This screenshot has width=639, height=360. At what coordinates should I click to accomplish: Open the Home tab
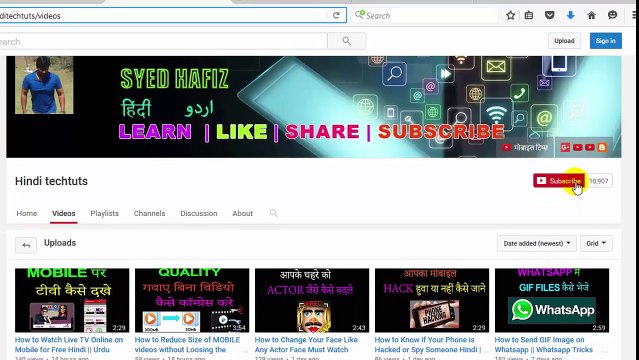[x=26, y=213]
